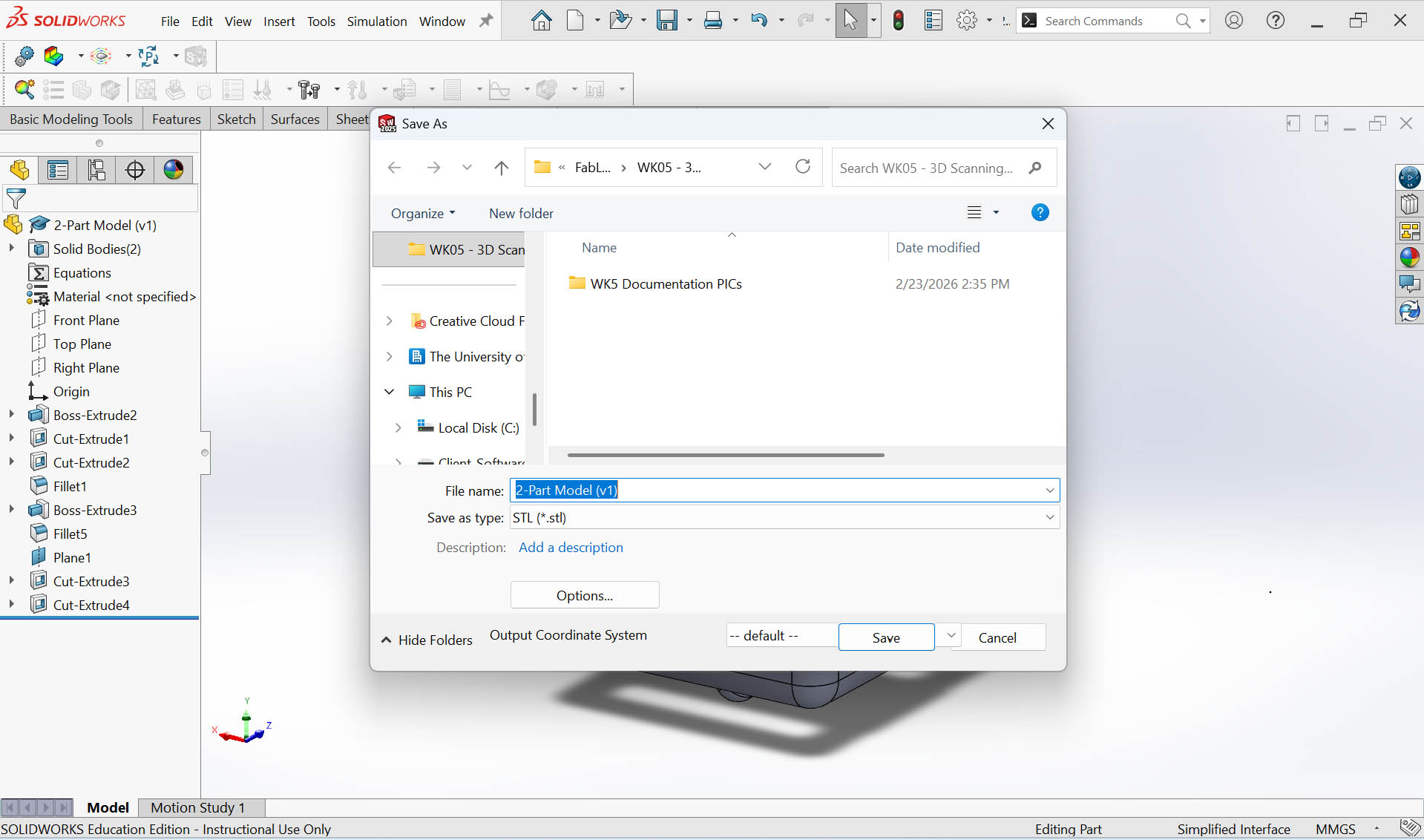Toggle Hide Folders in Save As dialog

pos(427,640)
